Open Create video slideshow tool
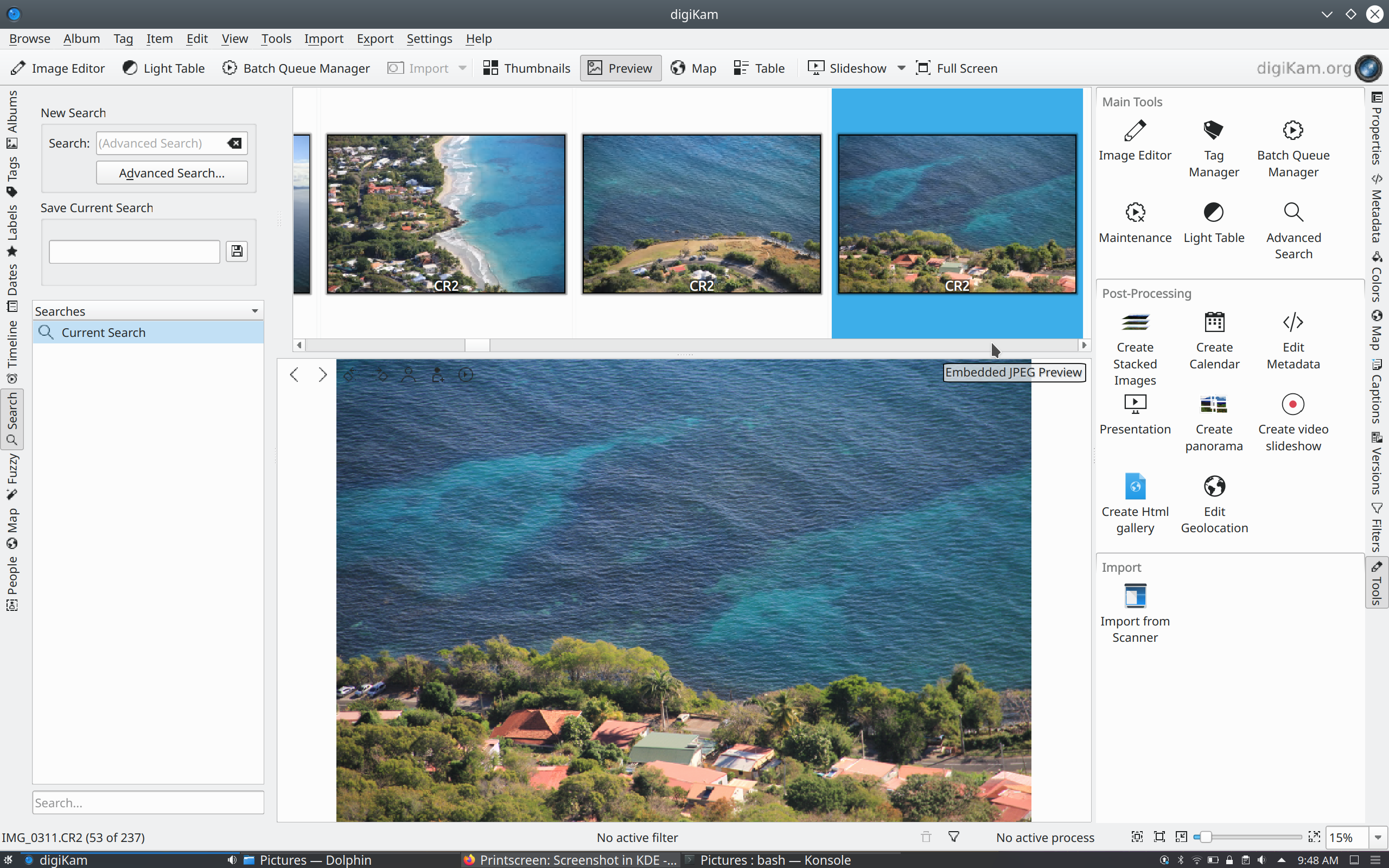Screen dimensions: 1389x868 (x=1293, y=423)
